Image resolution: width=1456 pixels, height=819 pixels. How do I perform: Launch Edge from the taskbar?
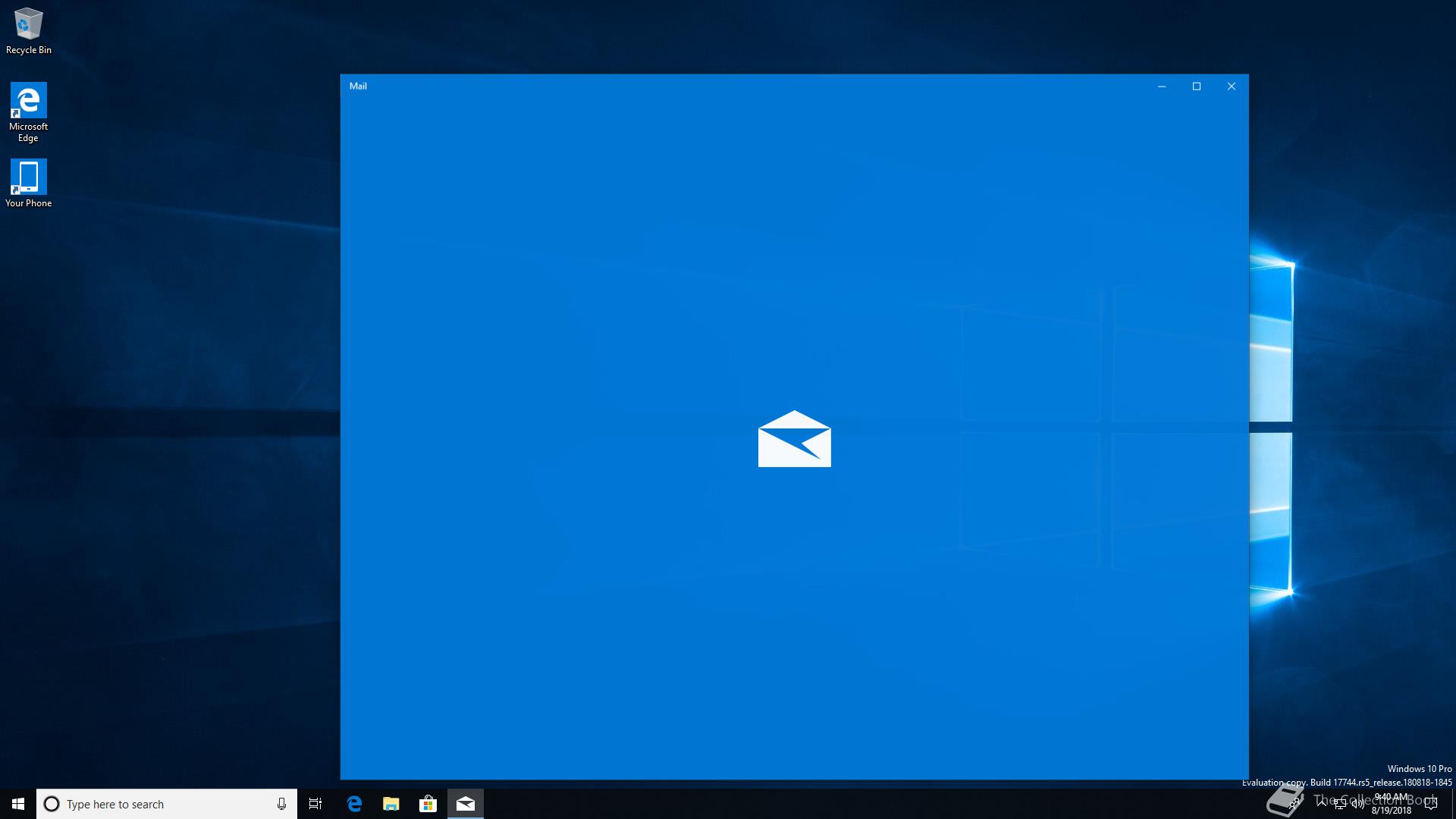pyautogui.click(x=354, y=804)
